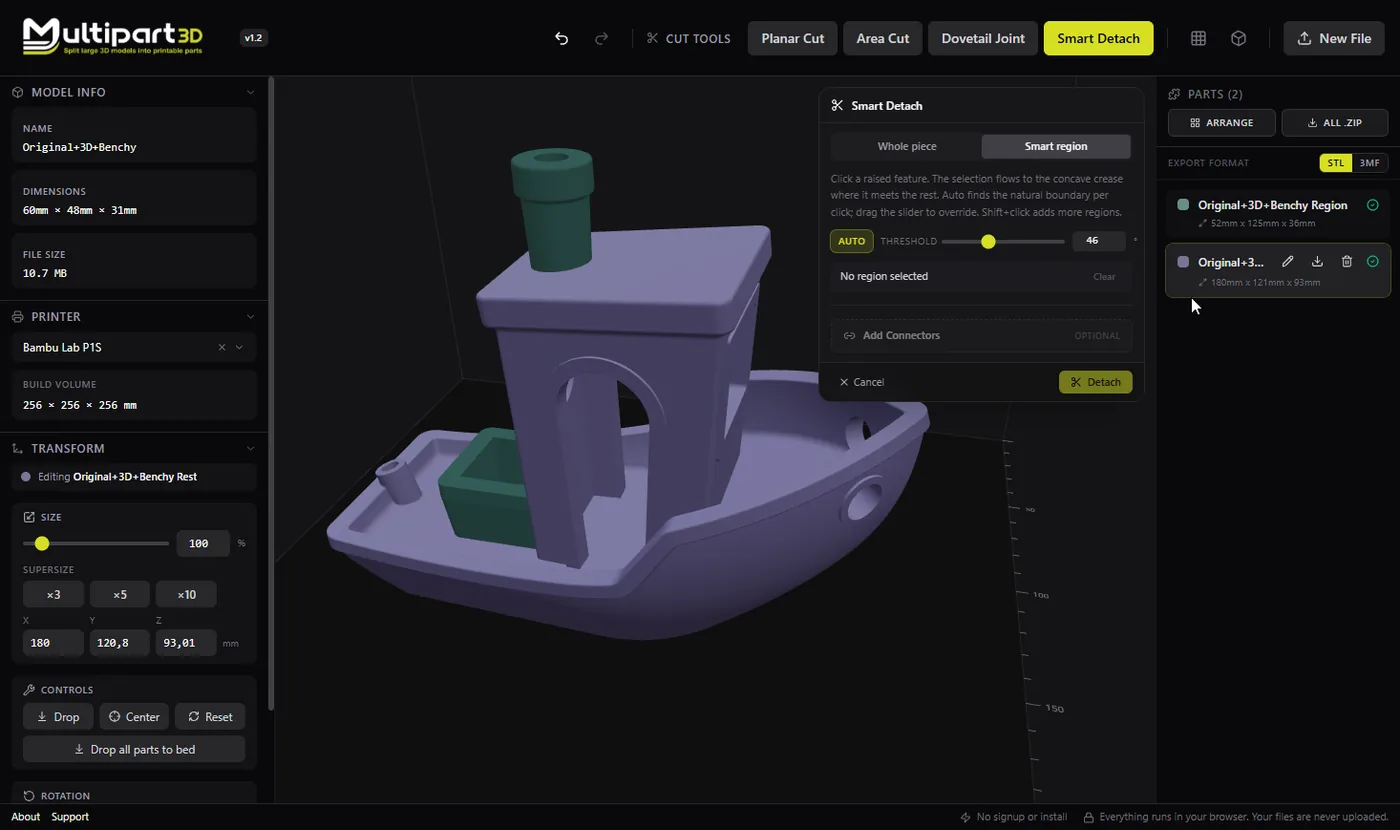Delete the selected part with trash icon
Viewport: 1400px width, 830px height.
click(1346, 262)
